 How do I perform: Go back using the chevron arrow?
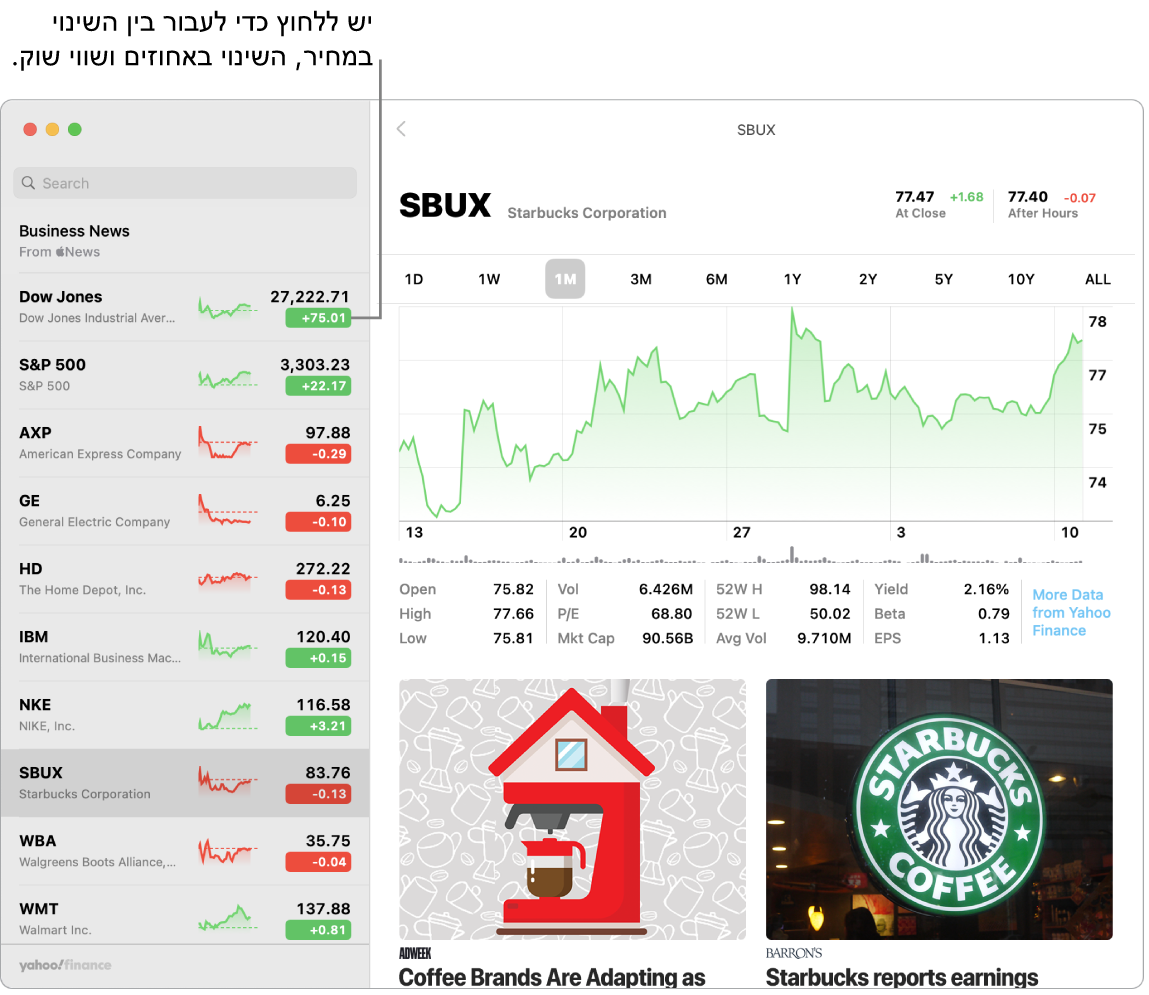402,130
